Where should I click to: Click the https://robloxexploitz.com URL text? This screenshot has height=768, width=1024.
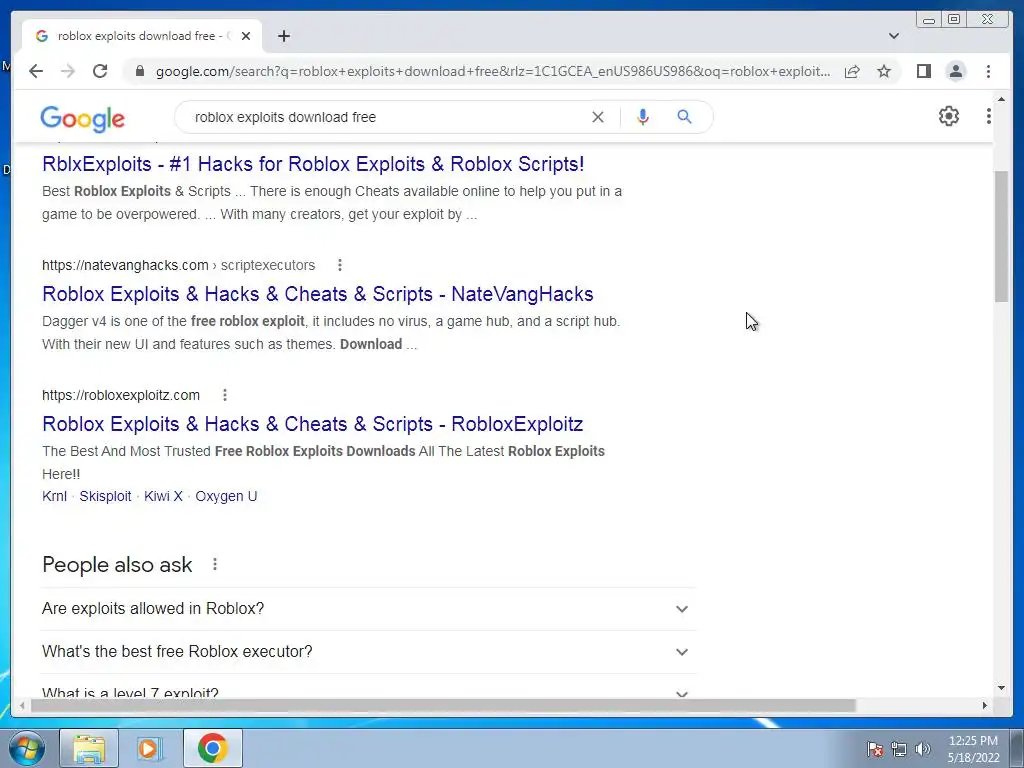[x=121, y=395]
